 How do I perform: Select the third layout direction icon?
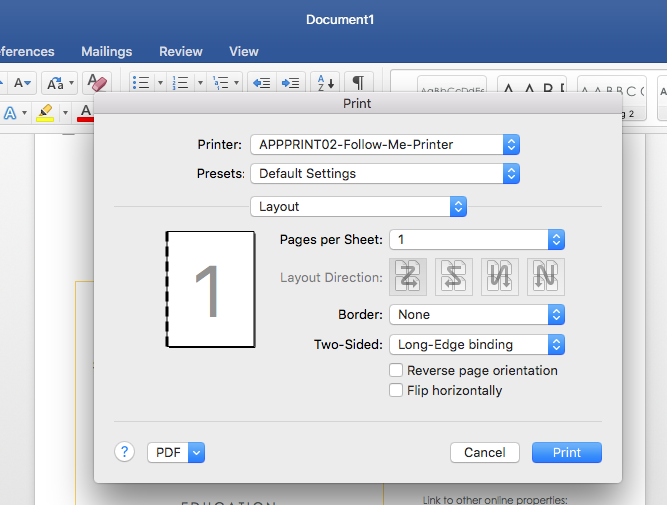[x=500, y=277]
